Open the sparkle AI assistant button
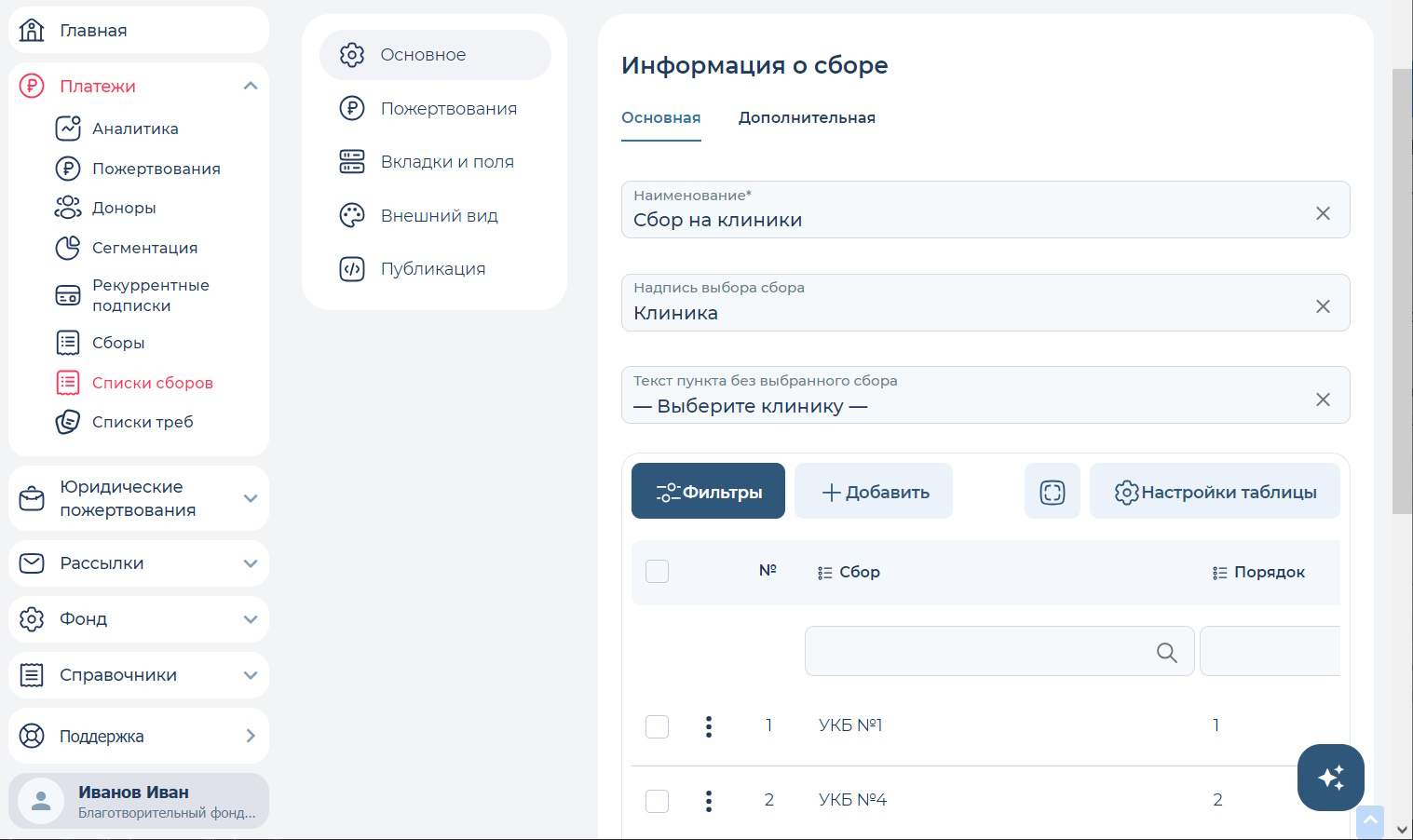 tap(1331, 778)
